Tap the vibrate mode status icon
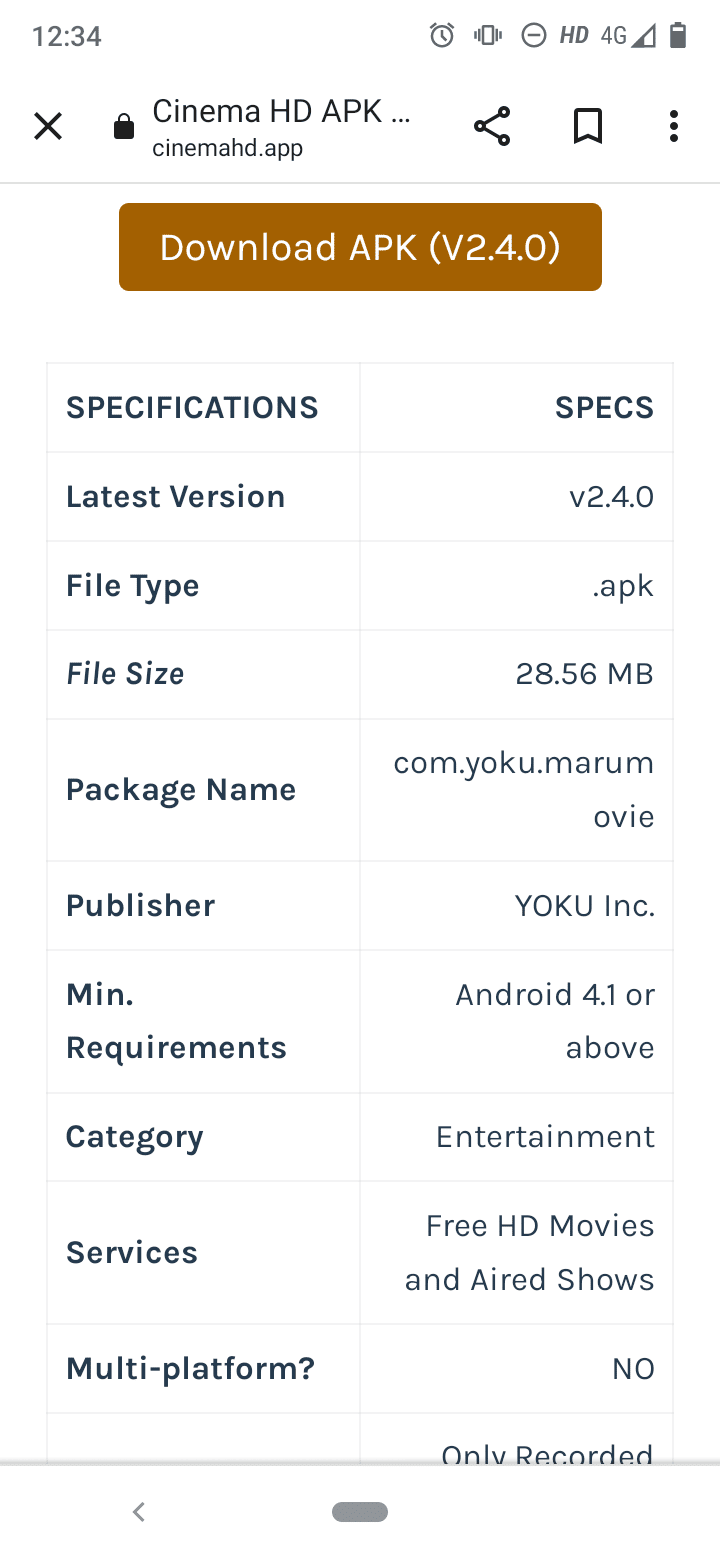Image resolution: width=720 pixels, height=1560 pixels. tap(488, 37)
